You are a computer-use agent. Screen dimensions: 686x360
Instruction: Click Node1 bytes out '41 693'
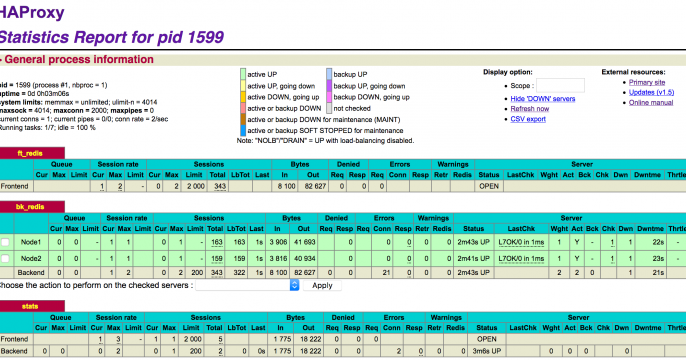[304, 242]
